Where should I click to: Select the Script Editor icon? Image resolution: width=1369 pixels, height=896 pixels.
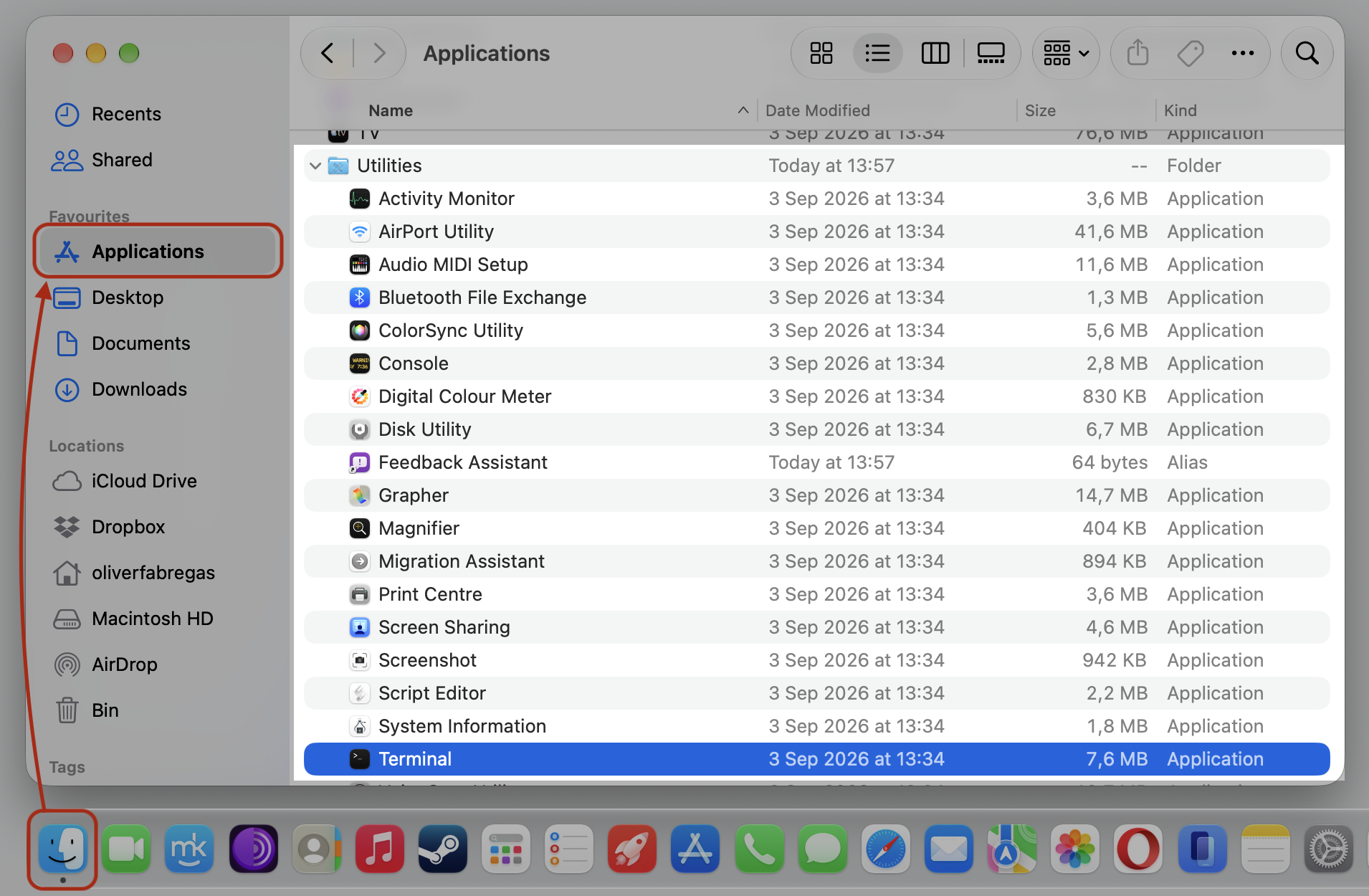(x=359, y=693)
